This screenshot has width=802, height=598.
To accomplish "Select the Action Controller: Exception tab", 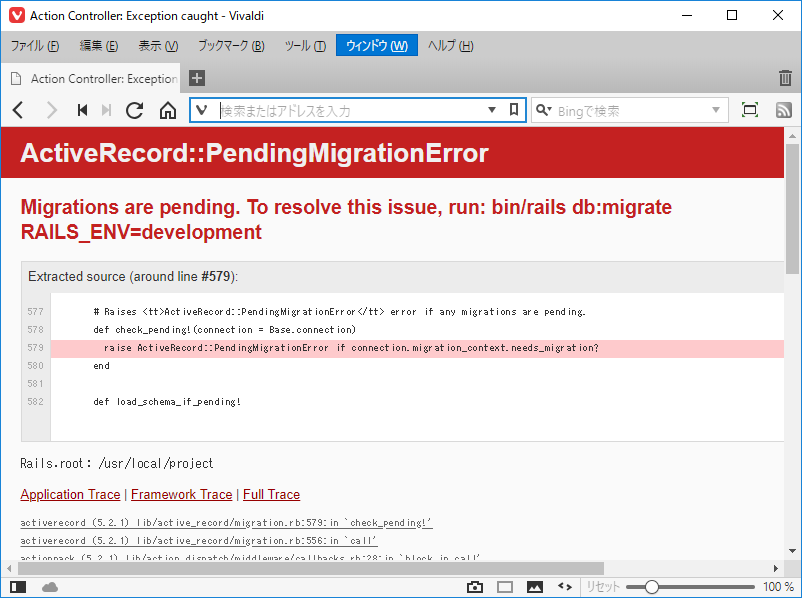I will [91, 79].
